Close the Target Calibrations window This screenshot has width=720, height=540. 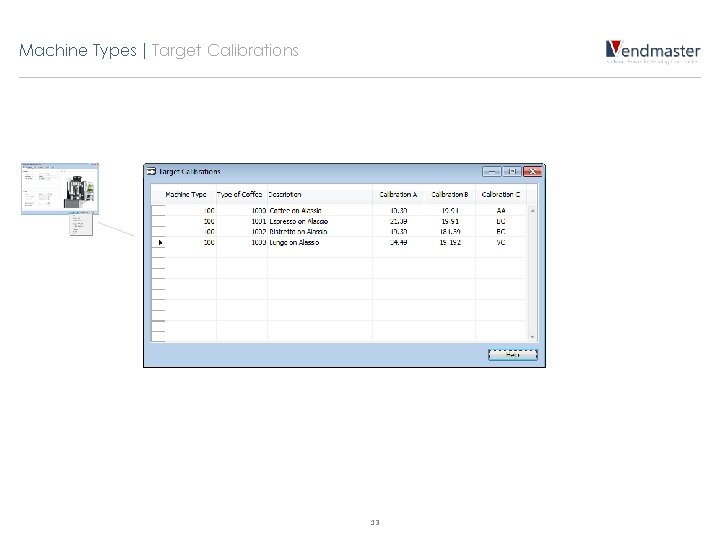pos(532,171)
